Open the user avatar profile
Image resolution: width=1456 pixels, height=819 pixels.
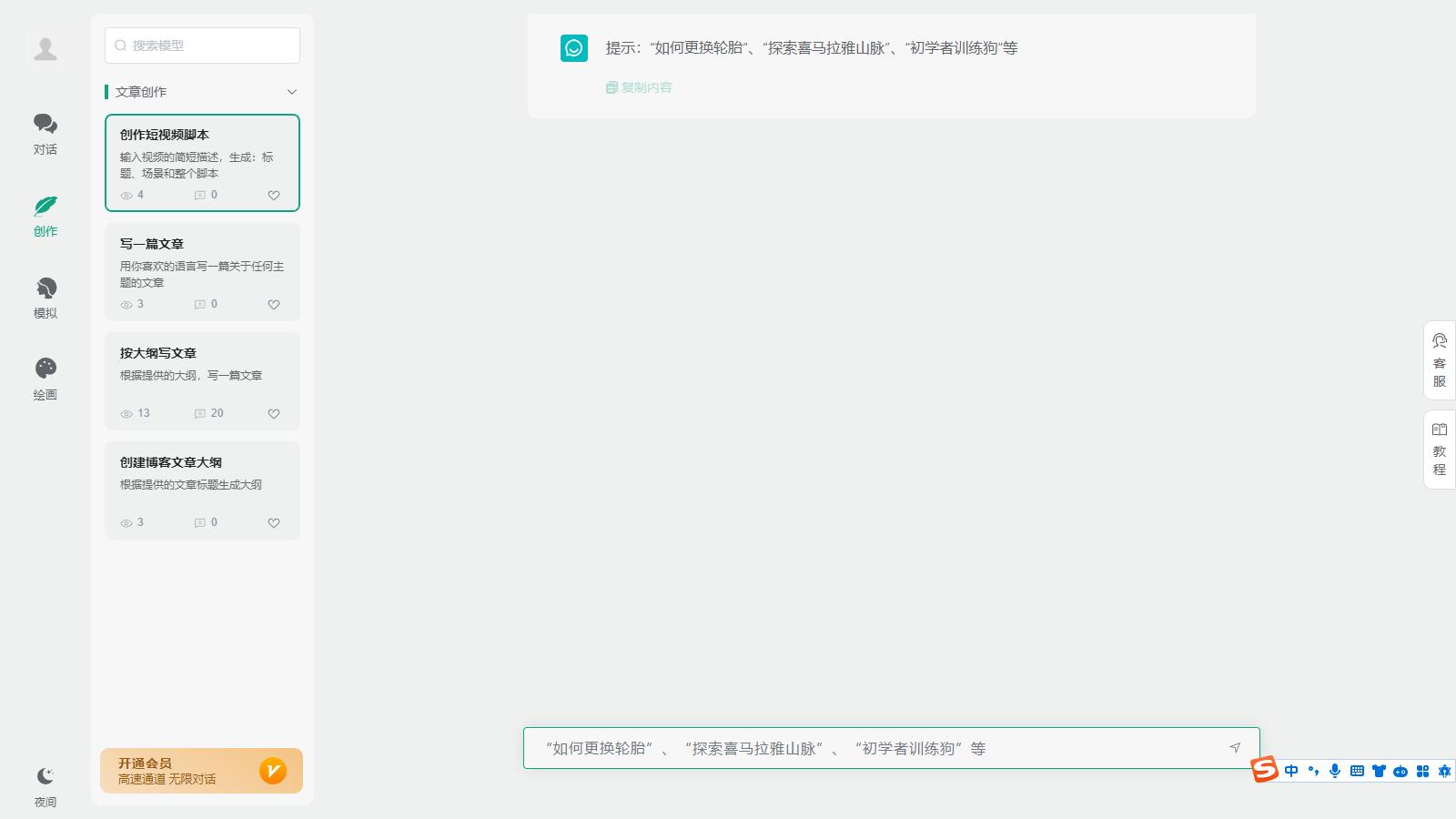[x=45, y=49]
